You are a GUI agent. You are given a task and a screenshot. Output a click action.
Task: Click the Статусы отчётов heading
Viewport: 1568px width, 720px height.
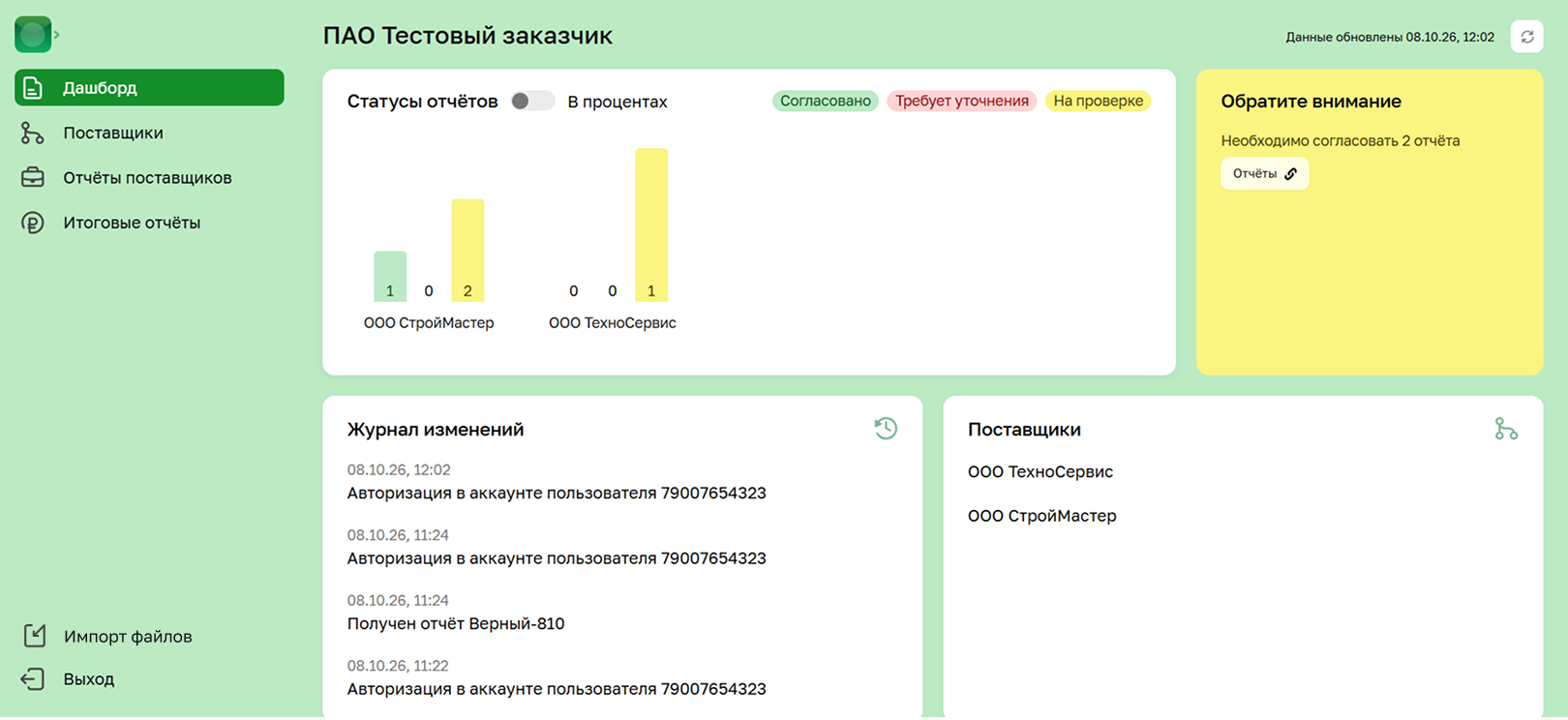coord(423,102)
